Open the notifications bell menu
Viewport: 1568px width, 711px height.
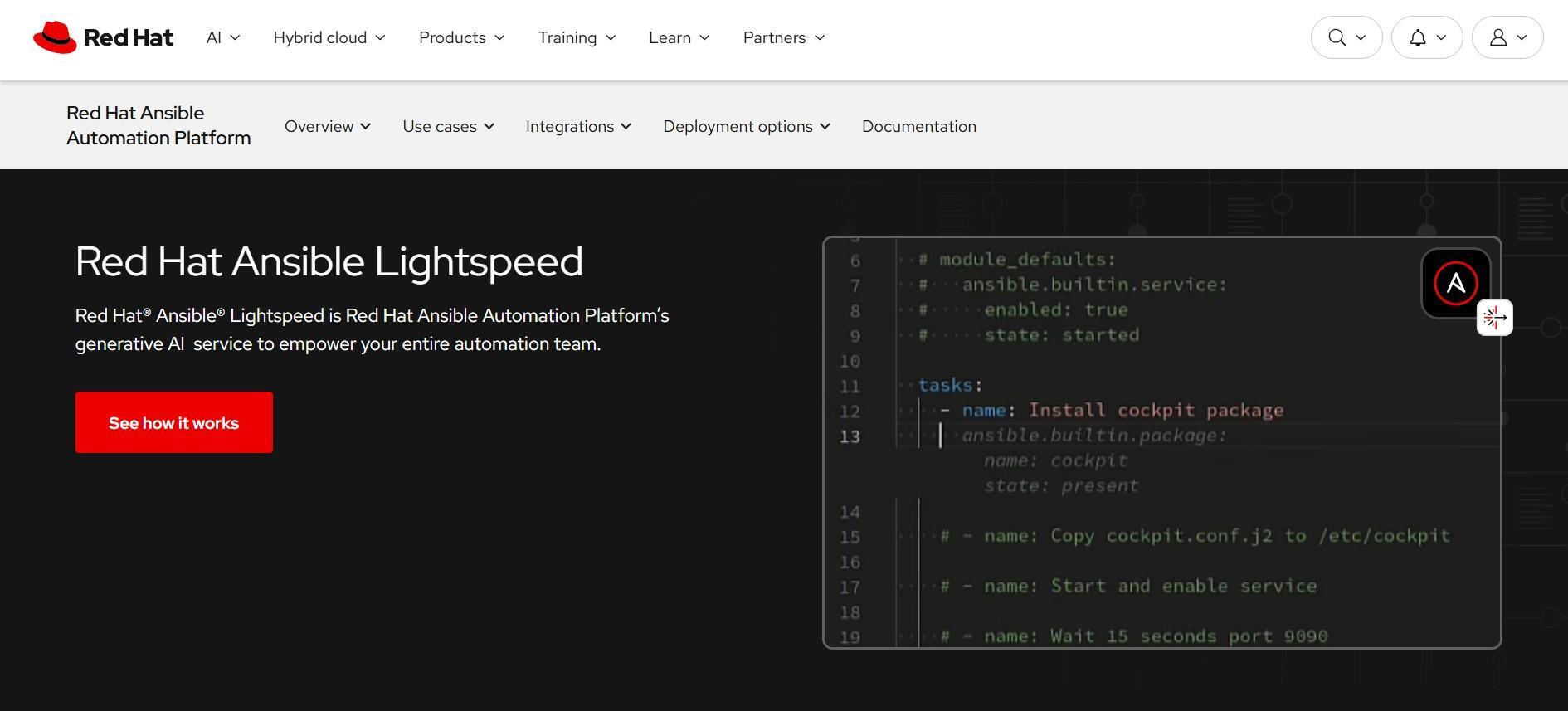click(x=1426, y=37)
